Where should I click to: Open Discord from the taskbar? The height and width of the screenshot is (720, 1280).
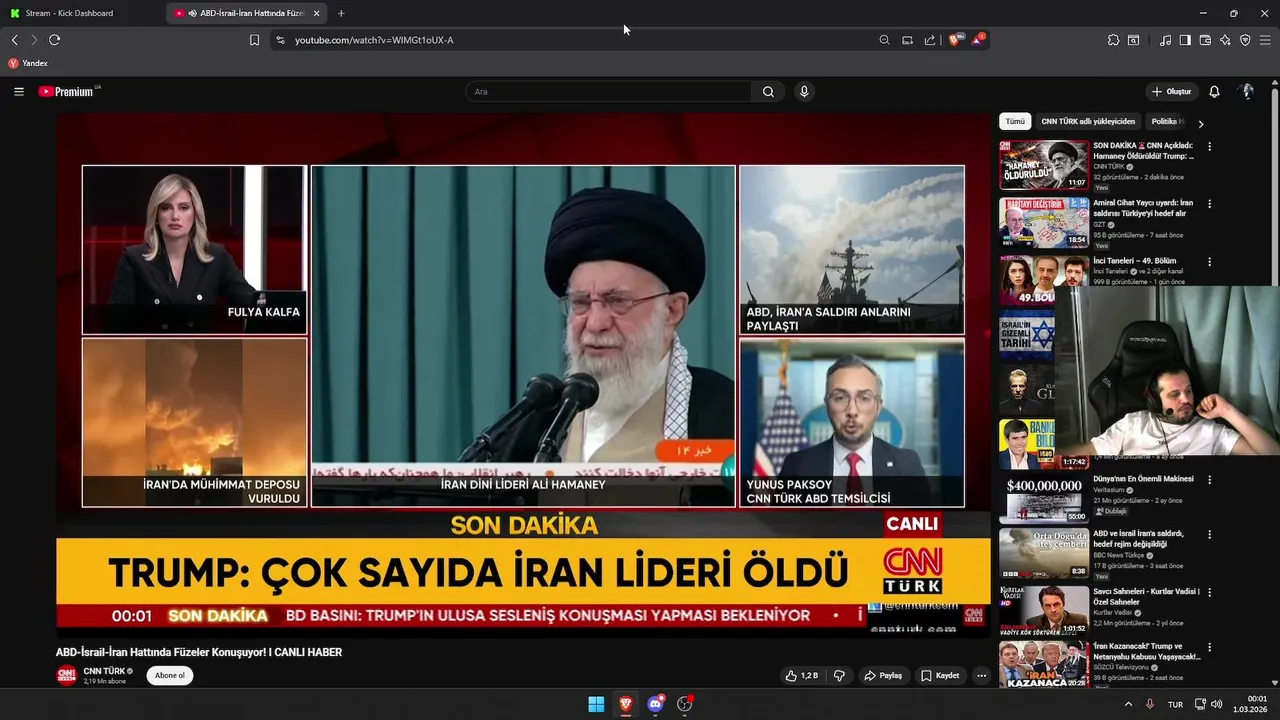656,704
